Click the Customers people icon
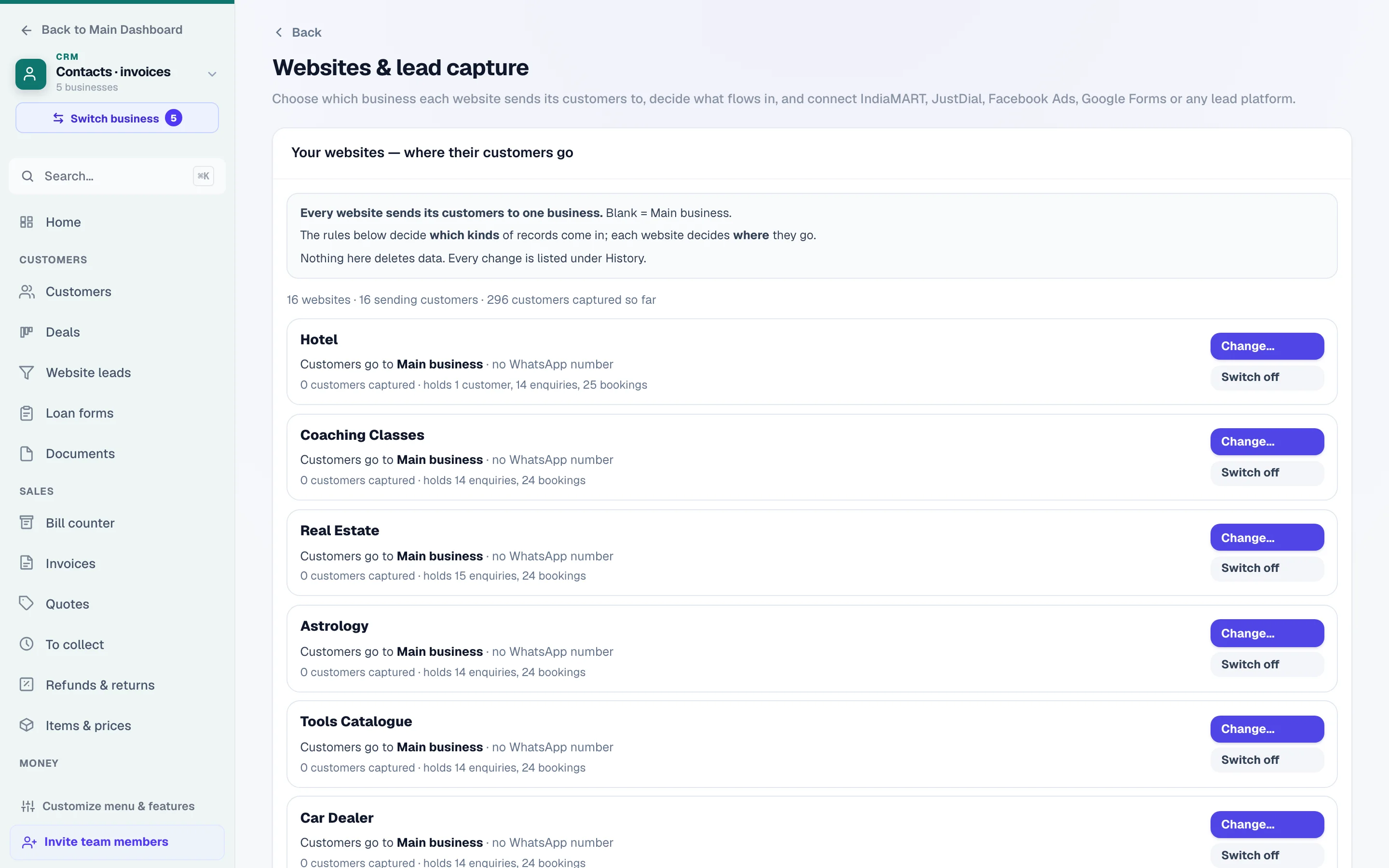The height and width of the screenshot is (868, 1389). (27, 292)
